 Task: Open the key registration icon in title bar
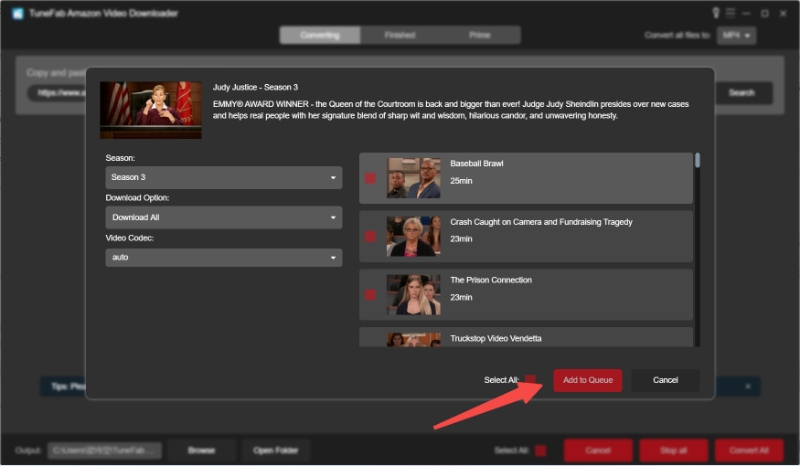(715, 13)
